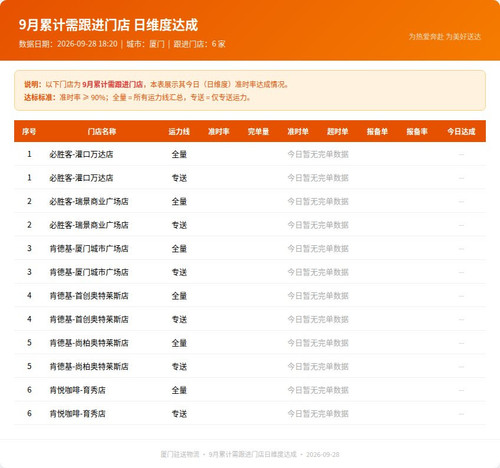
Task: Select 肯德基-首创奥特莱斯店 in its 全量 row
Action: [x=89, y=296]
